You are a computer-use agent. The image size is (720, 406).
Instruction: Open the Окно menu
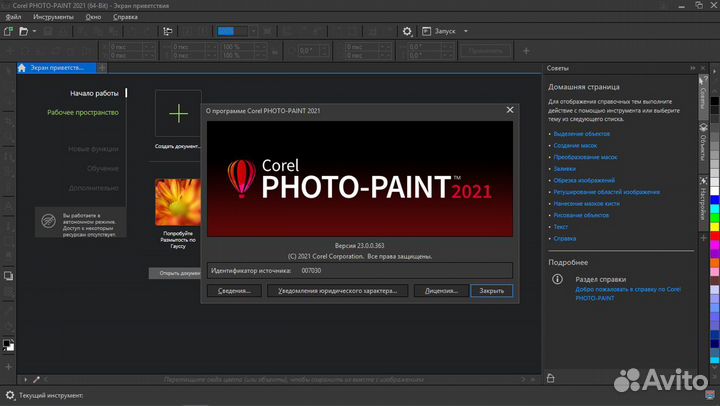pos(93,17)
